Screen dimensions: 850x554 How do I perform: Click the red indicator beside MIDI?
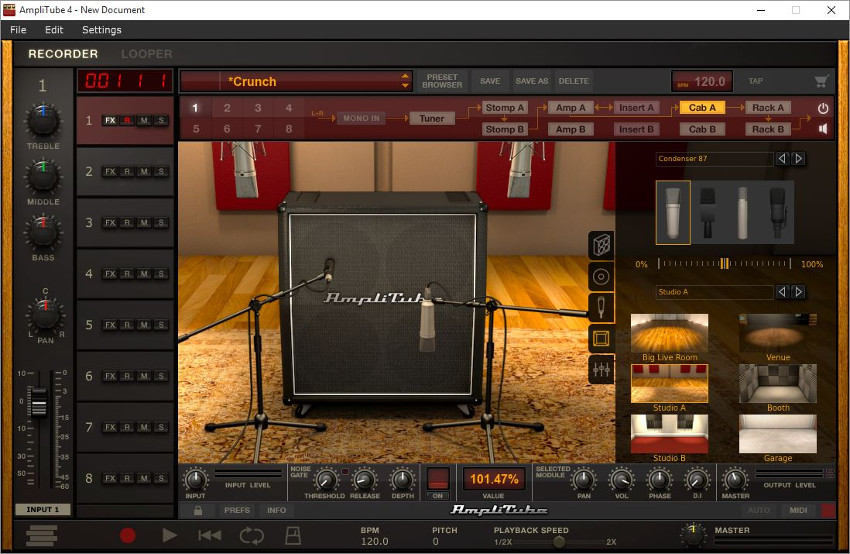(x=828, y=511)
